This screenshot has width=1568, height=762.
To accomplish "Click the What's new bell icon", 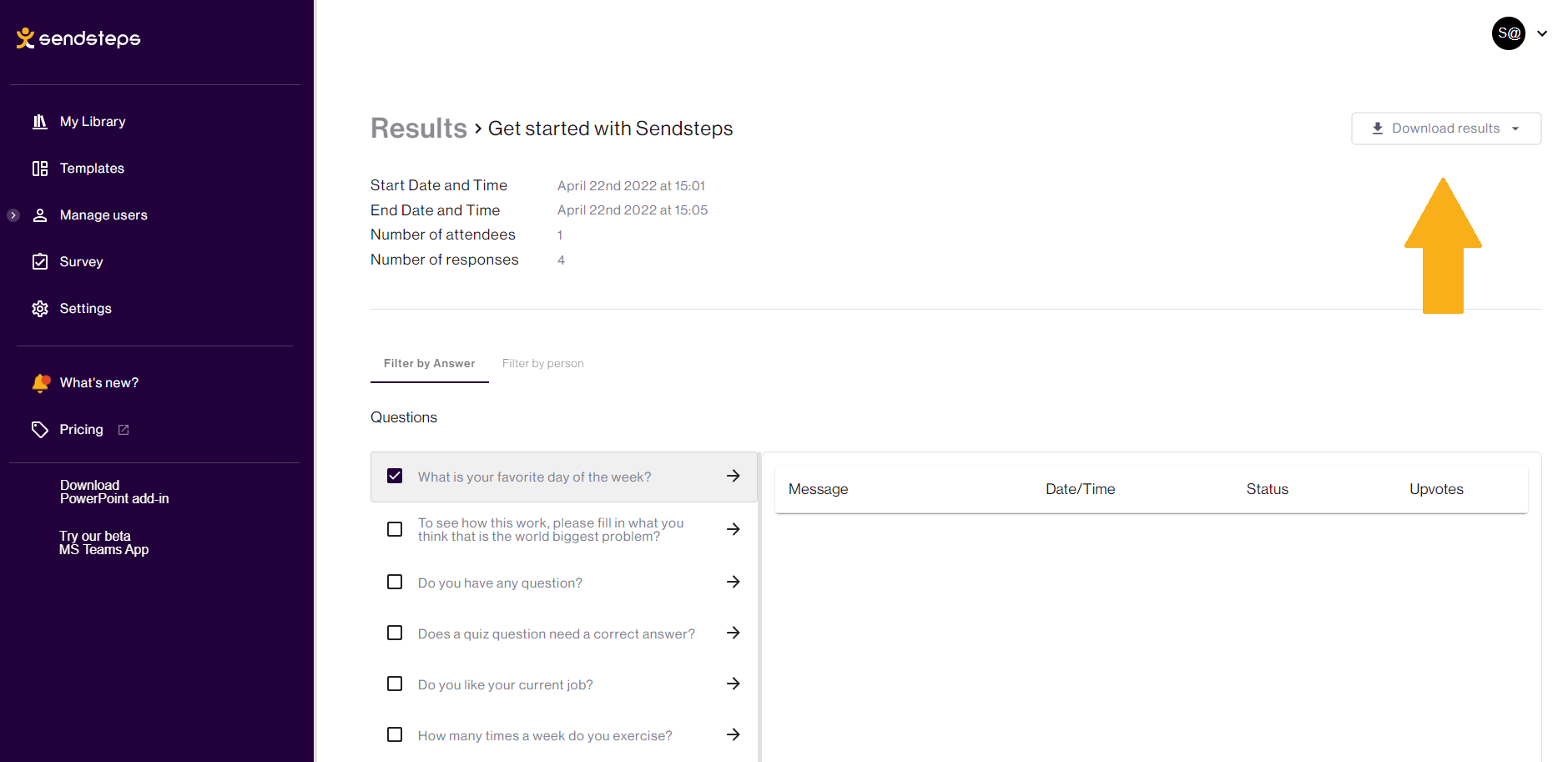I will click(41, 383).
